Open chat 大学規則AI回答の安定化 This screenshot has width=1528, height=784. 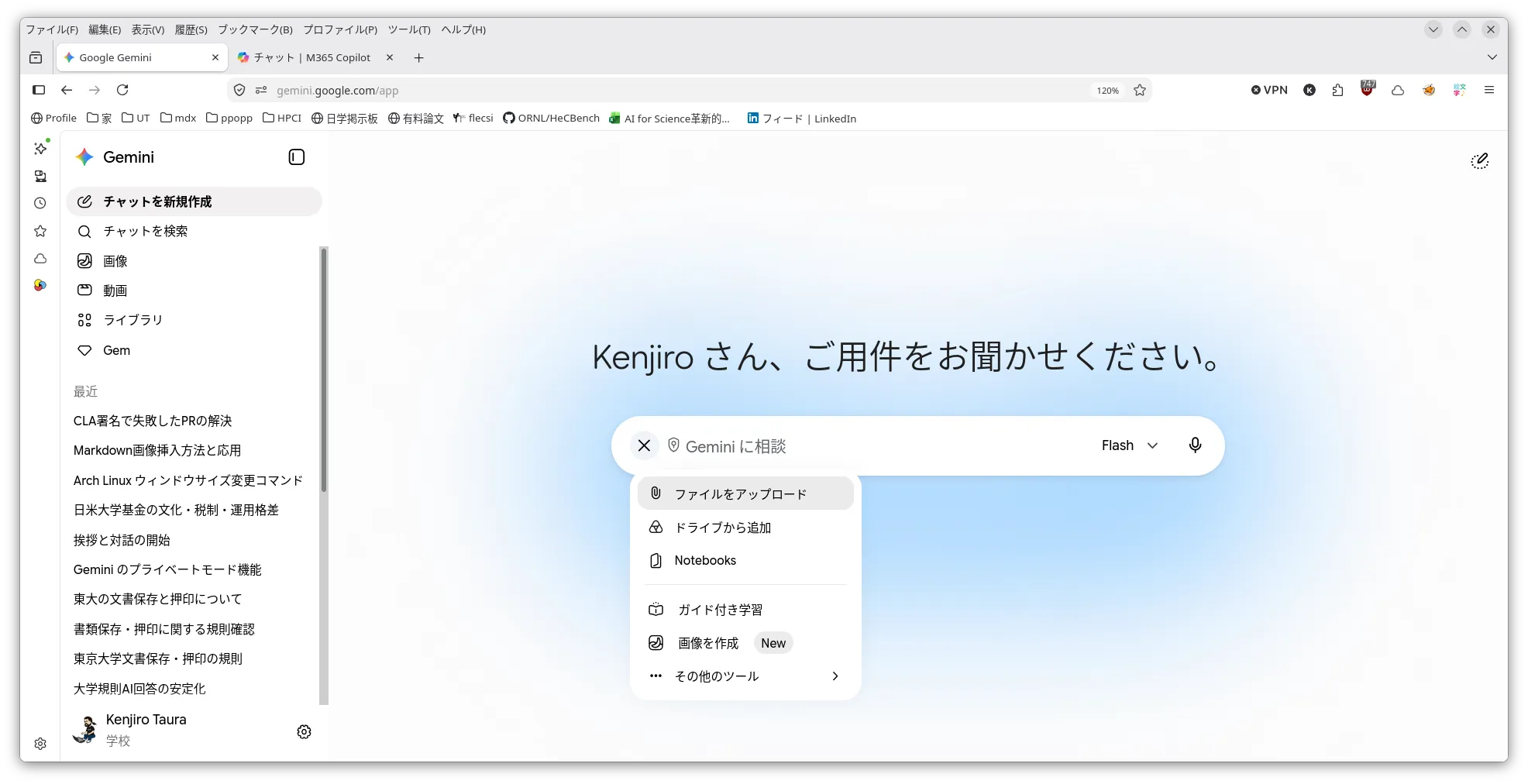(x=139, y=689)
